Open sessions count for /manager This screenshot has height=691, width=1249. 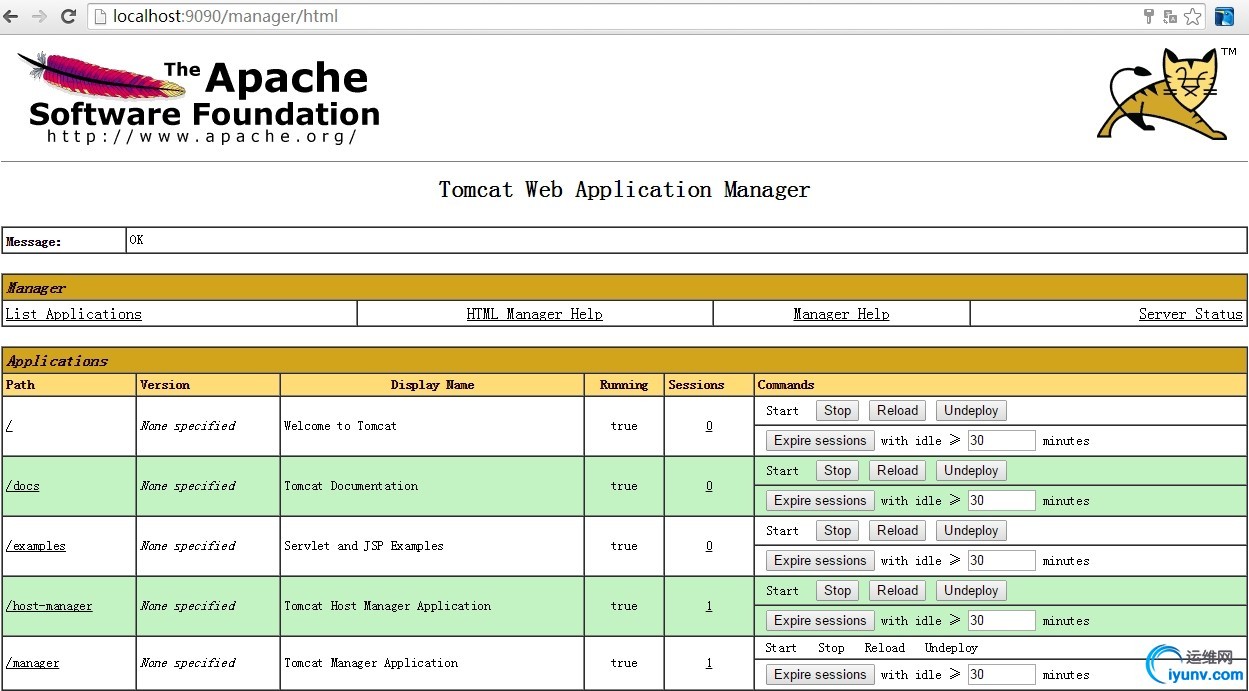[709, 663]
